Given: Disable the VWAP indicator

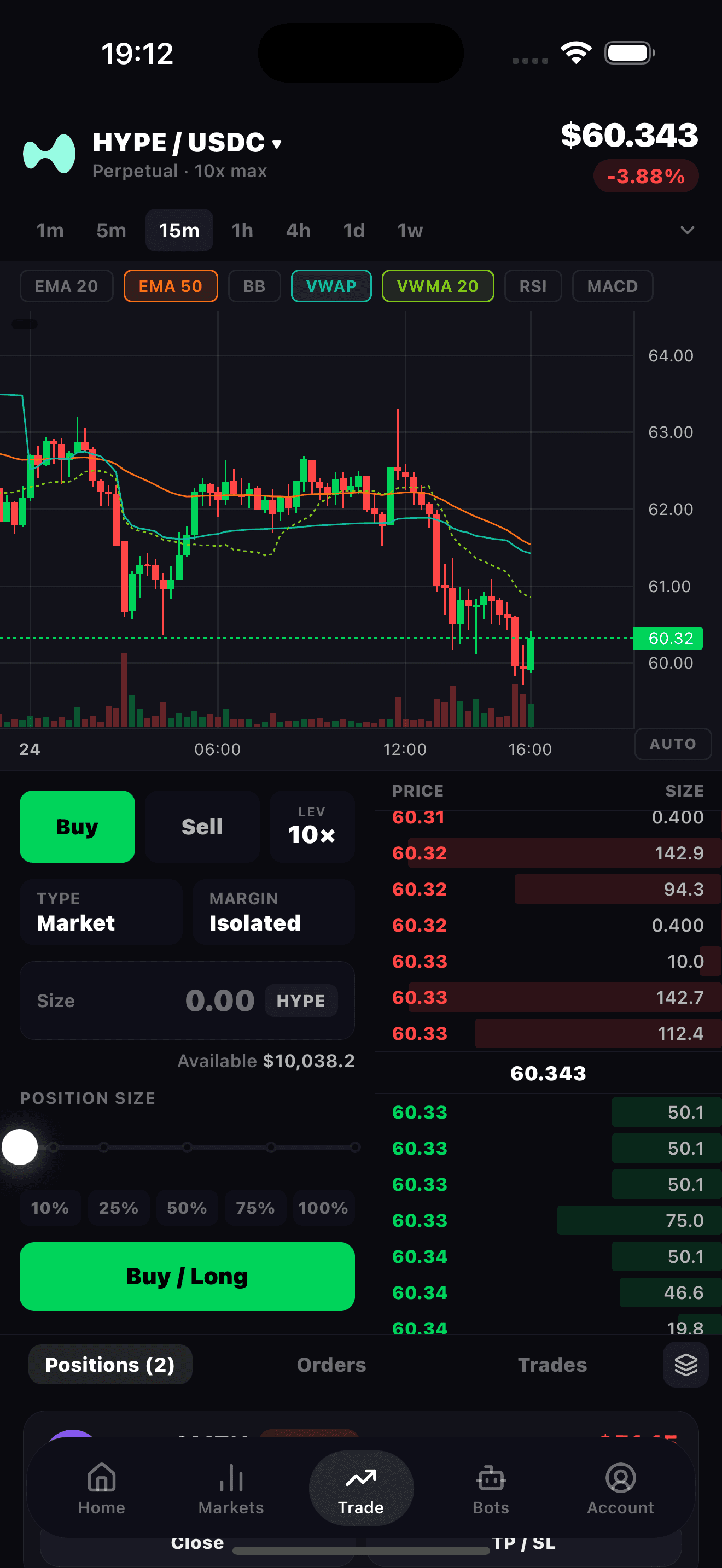Looking at the screenshot, I should pos(331,286).
